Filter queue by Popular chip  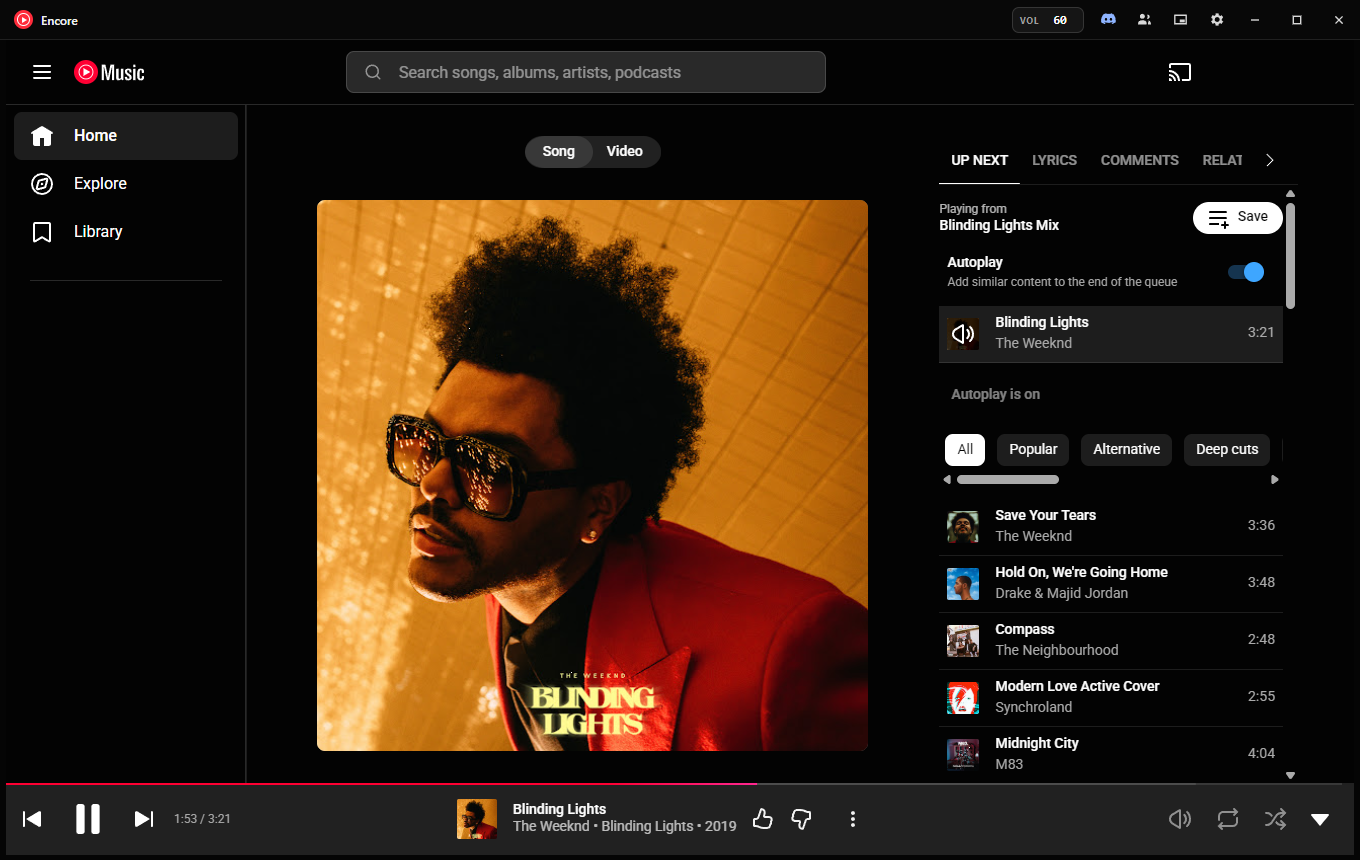click(1033, 449)
